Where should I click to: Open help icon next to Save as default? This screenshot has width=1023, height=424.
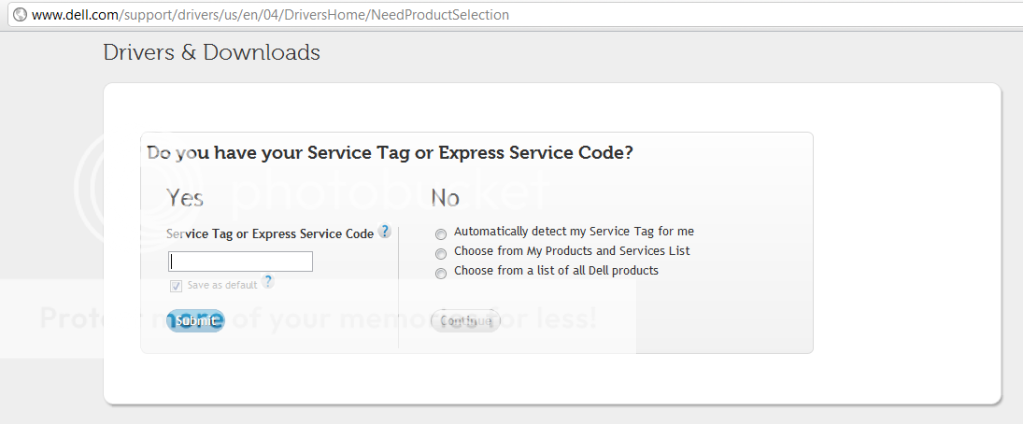click(x=268, y=283)
